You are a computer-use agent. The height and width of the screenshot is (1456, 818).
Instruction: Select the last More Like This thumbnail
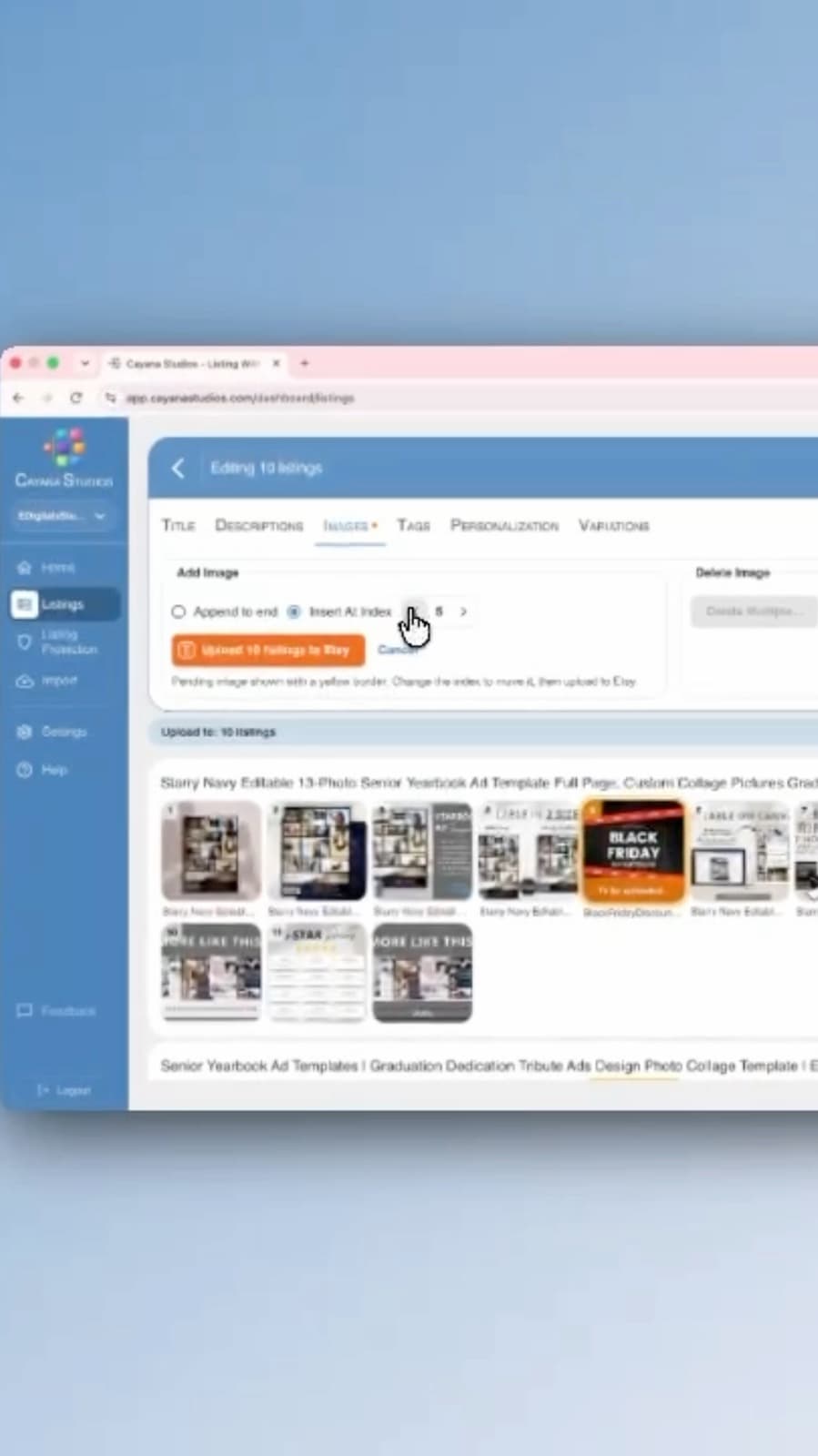[x=422, y=973]
